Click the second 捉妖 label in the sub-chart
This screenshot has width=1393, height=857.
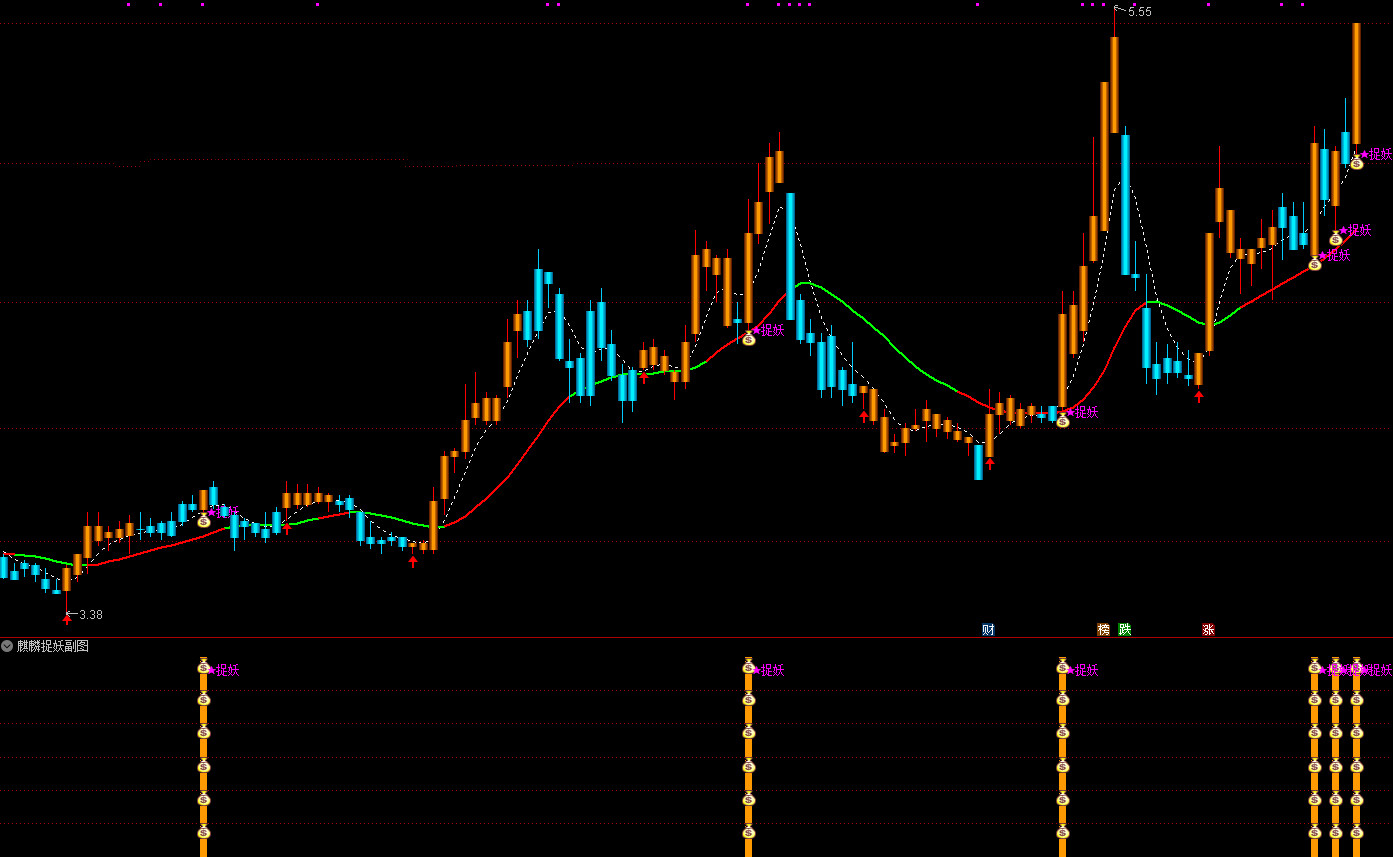point(772,670)
